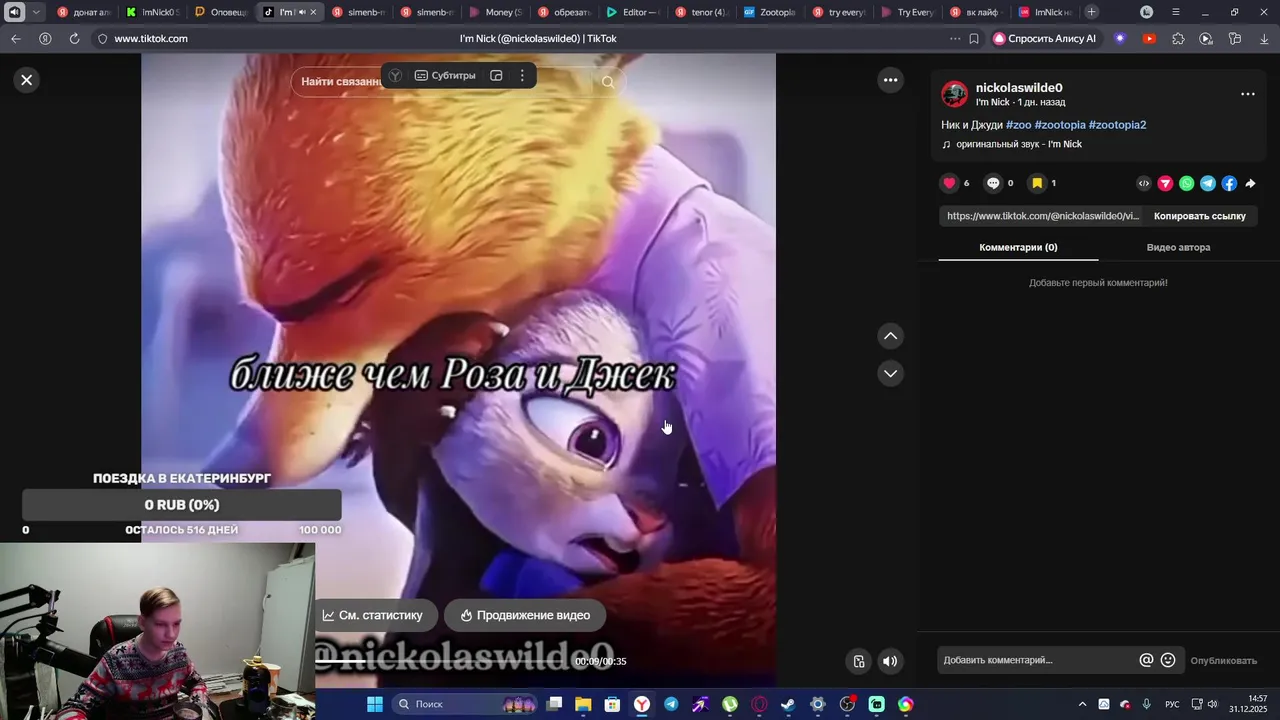
Task: Open the address bar three-dot page menu
Action: pyautogui.click(x=955, y=39)
